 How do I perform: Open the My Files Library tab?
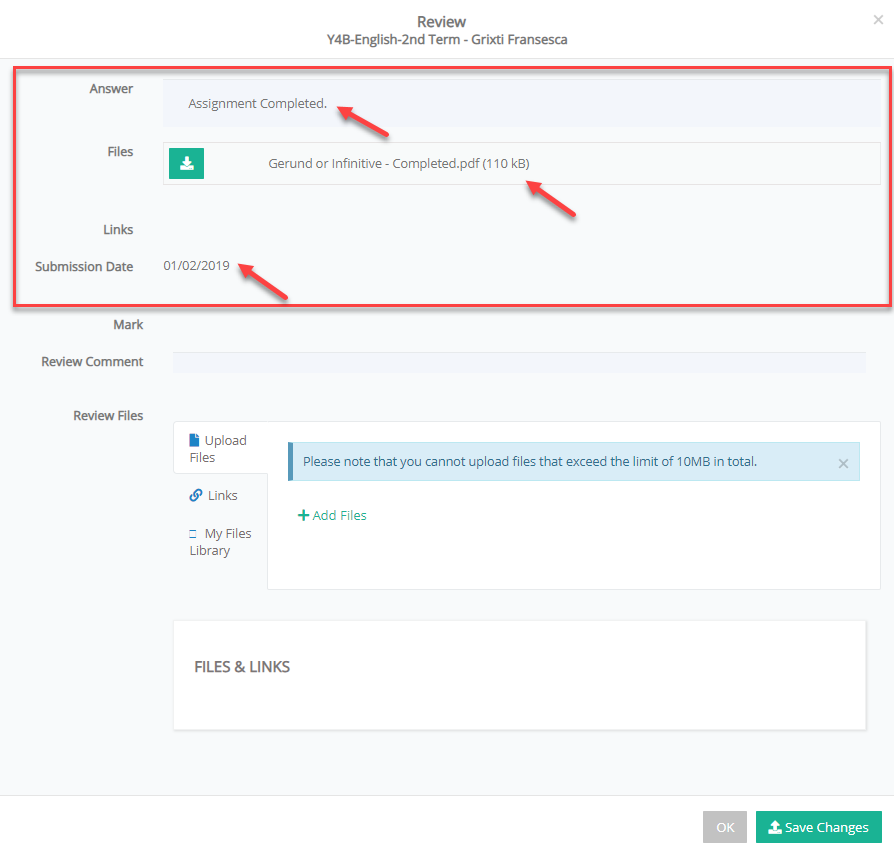(220, 542)
